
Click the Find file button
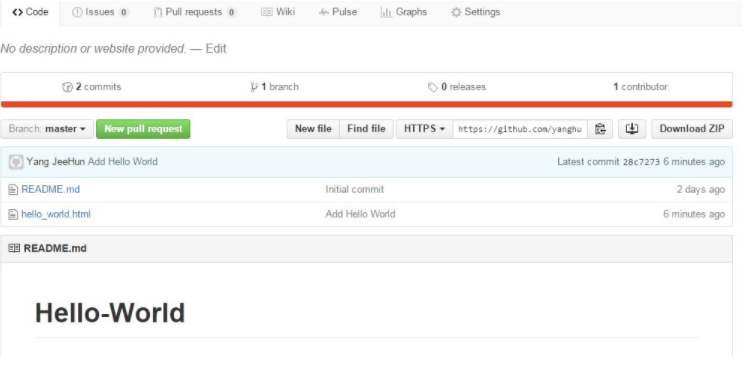pos(366,129)
